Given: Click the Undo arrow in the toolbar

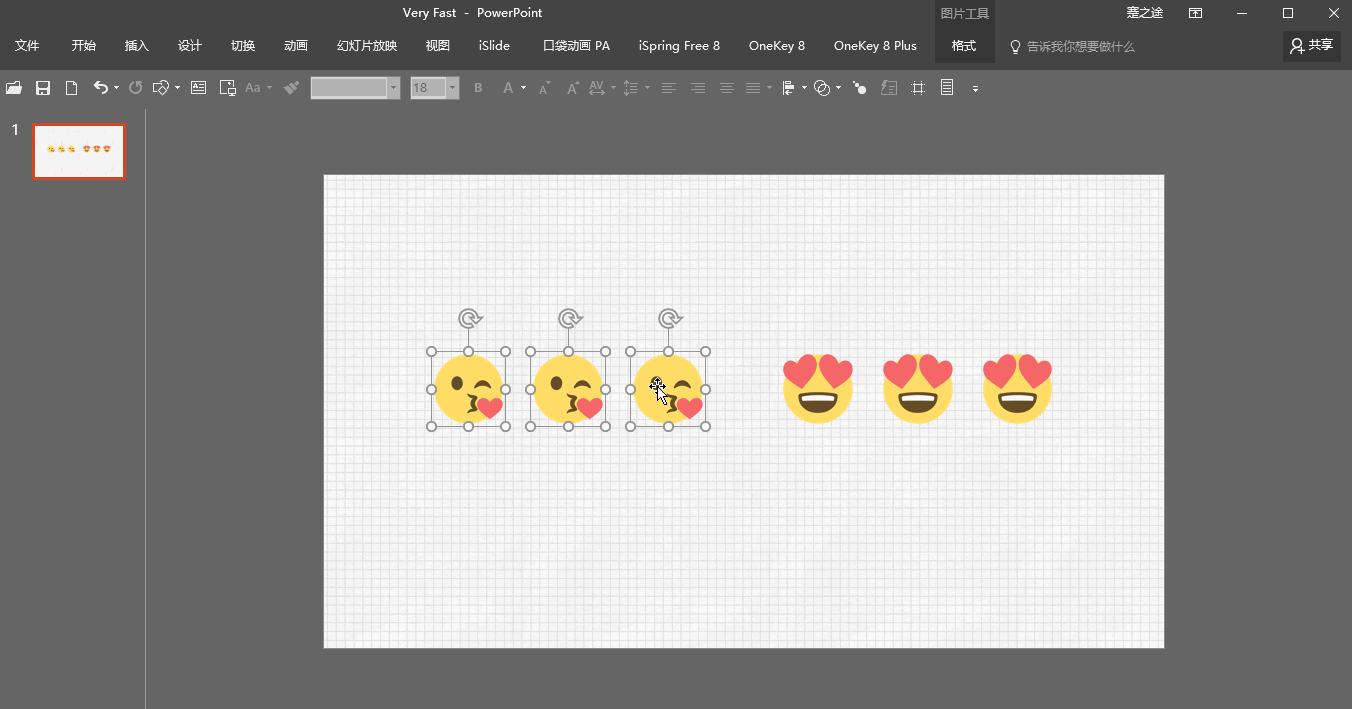Looking at the screenshot, I should point(100,88).
